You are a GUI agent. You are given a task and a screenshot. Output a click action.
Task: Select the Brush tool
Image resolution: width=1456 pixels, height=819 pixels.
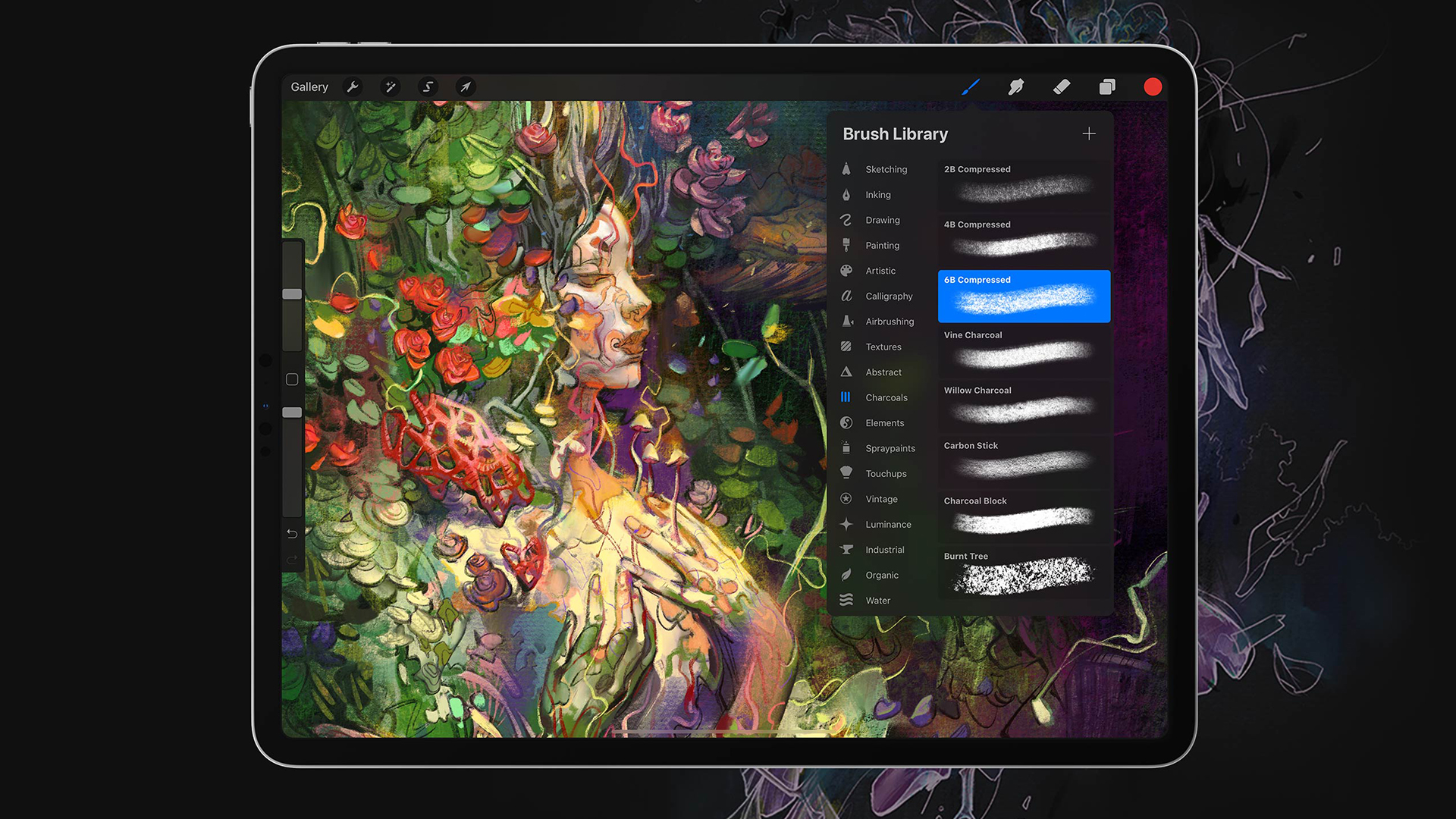click(969, 87)
